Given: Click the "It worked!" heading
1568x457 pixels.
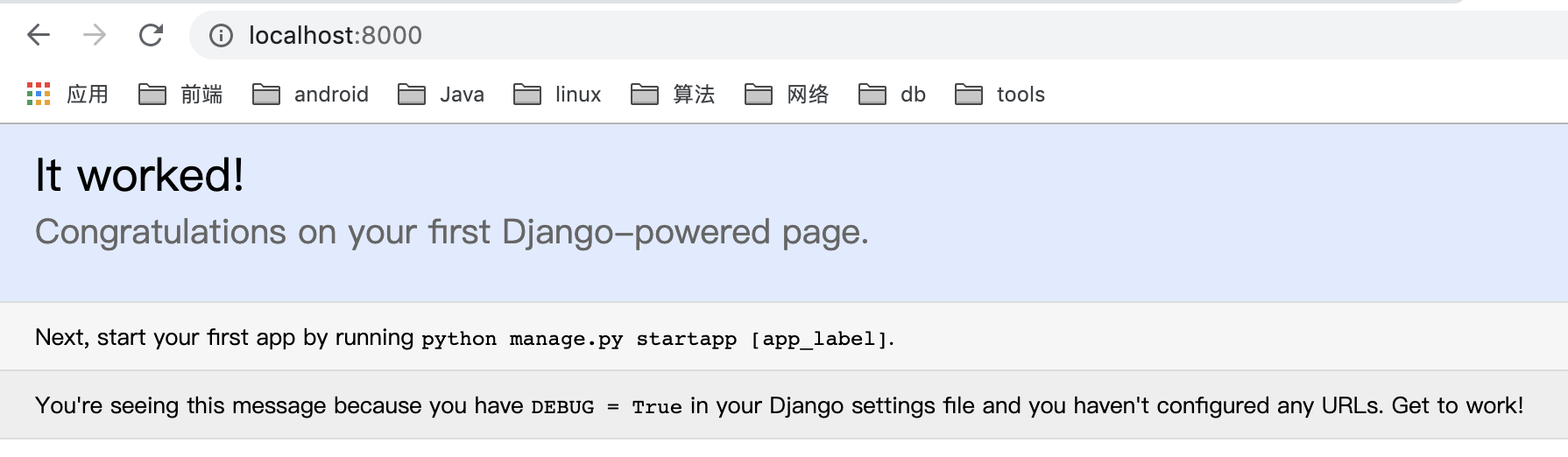Looking at the screenshot, I should tap(139, 175).
